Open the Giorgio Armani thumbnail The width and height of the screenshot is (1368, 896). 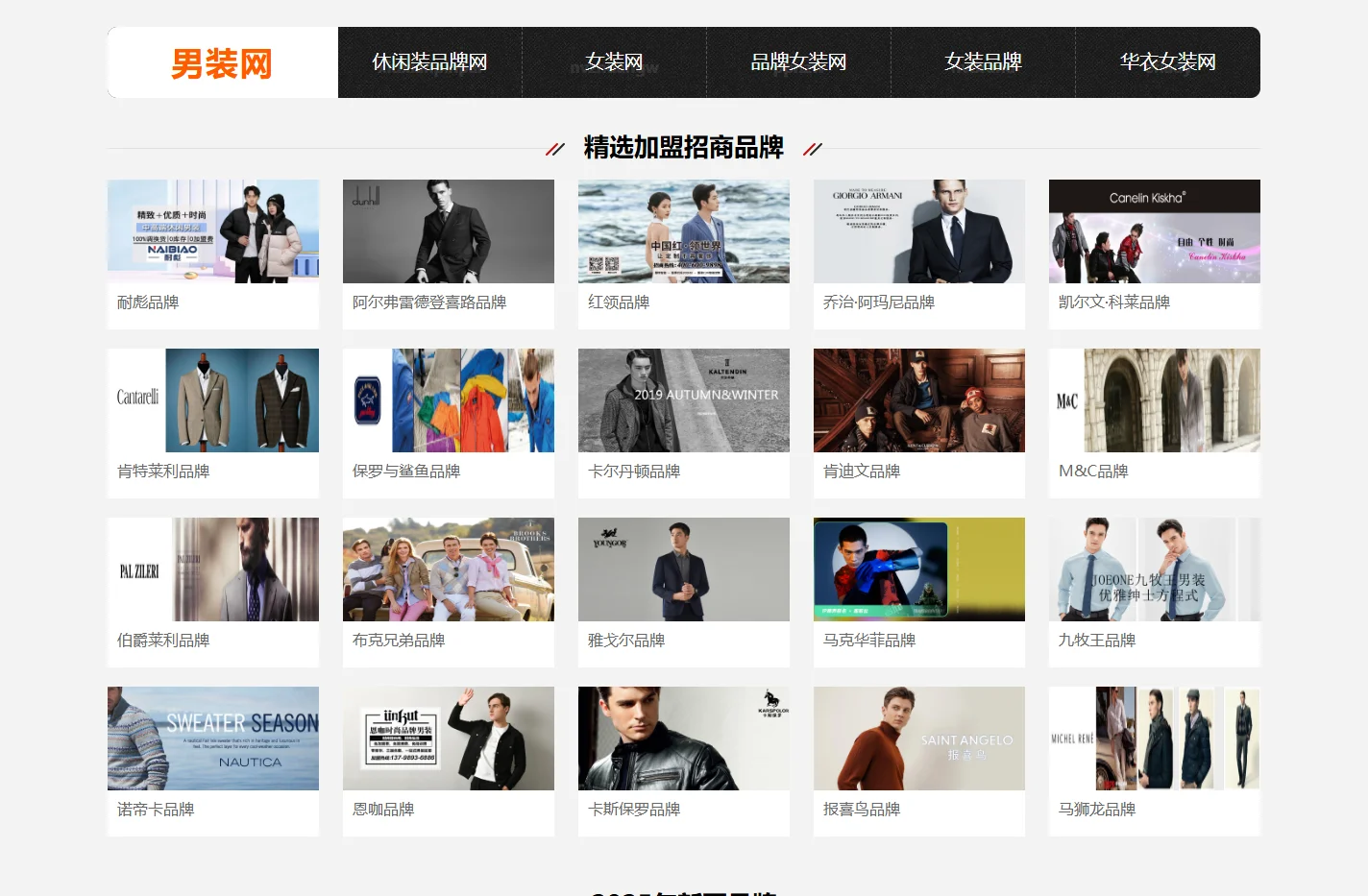coord(919,231)
